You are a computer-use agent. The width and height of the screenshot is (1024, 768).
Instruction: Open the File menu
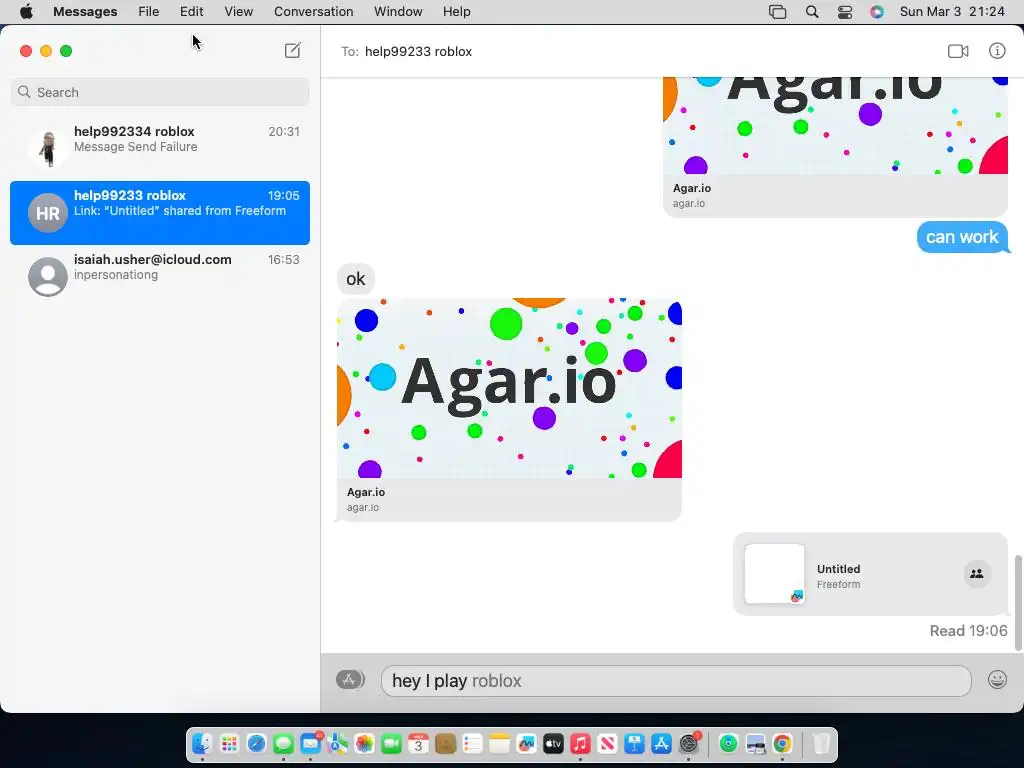[148, 12]
